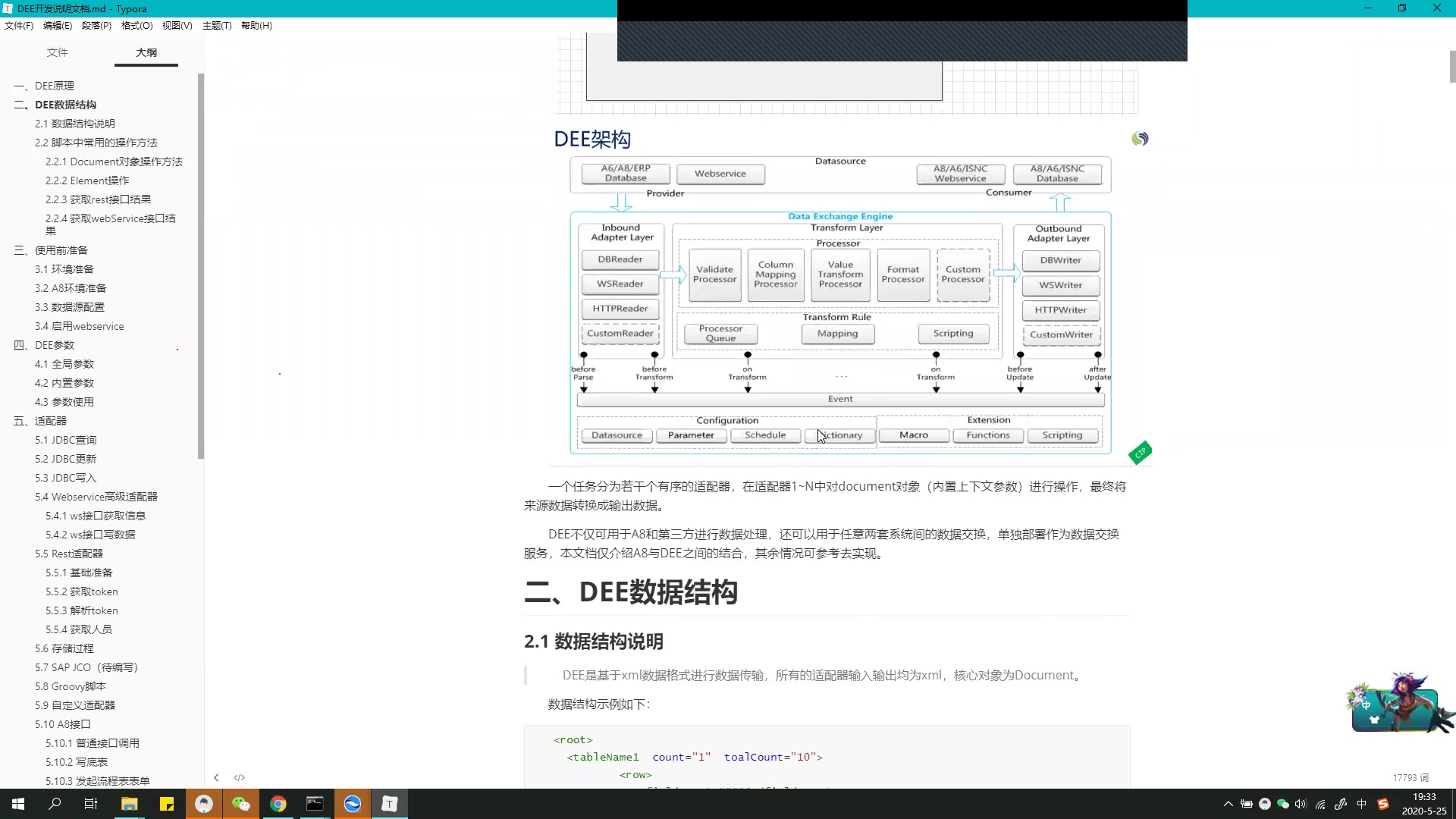This screenshot has height=819, width=1456.
Task: Switch to Google Chrome in the taskbar
Action: click(x=278, y=804)
